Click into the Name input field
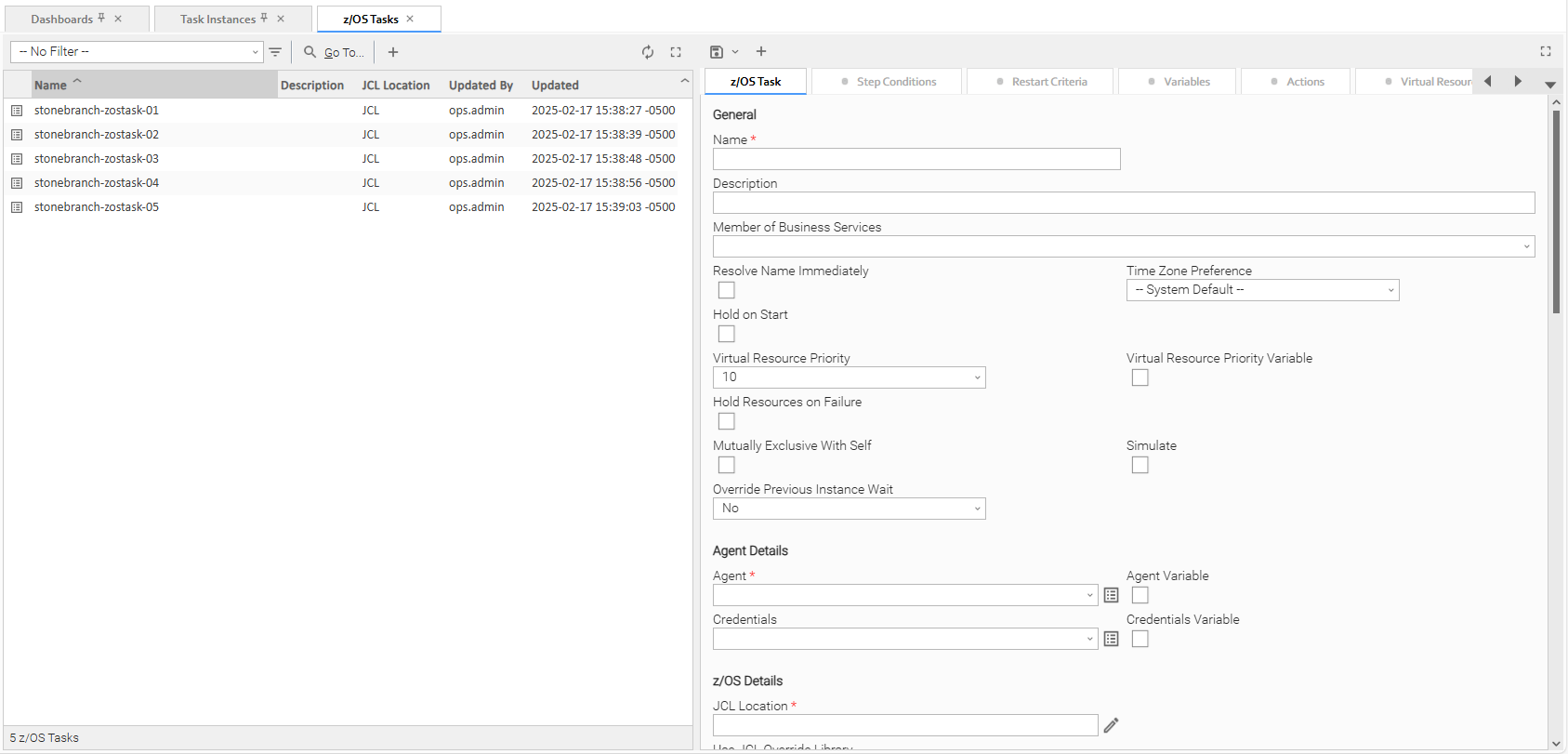This screenshot has height=754, width=1568. click(916, 159)
